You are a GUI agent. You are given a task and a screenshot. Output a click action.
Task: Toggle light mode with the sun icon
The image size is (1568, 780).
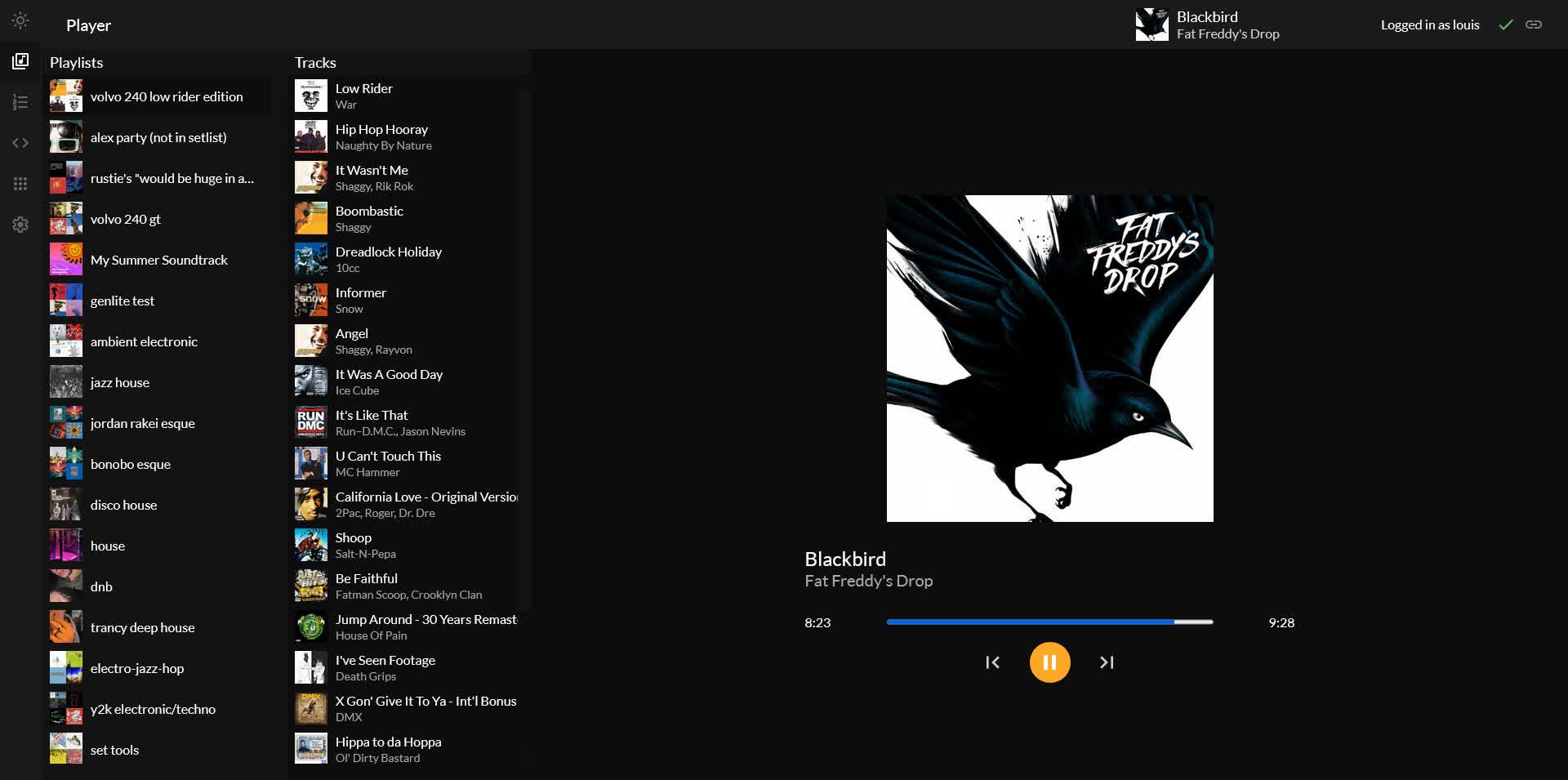point(20,20)
